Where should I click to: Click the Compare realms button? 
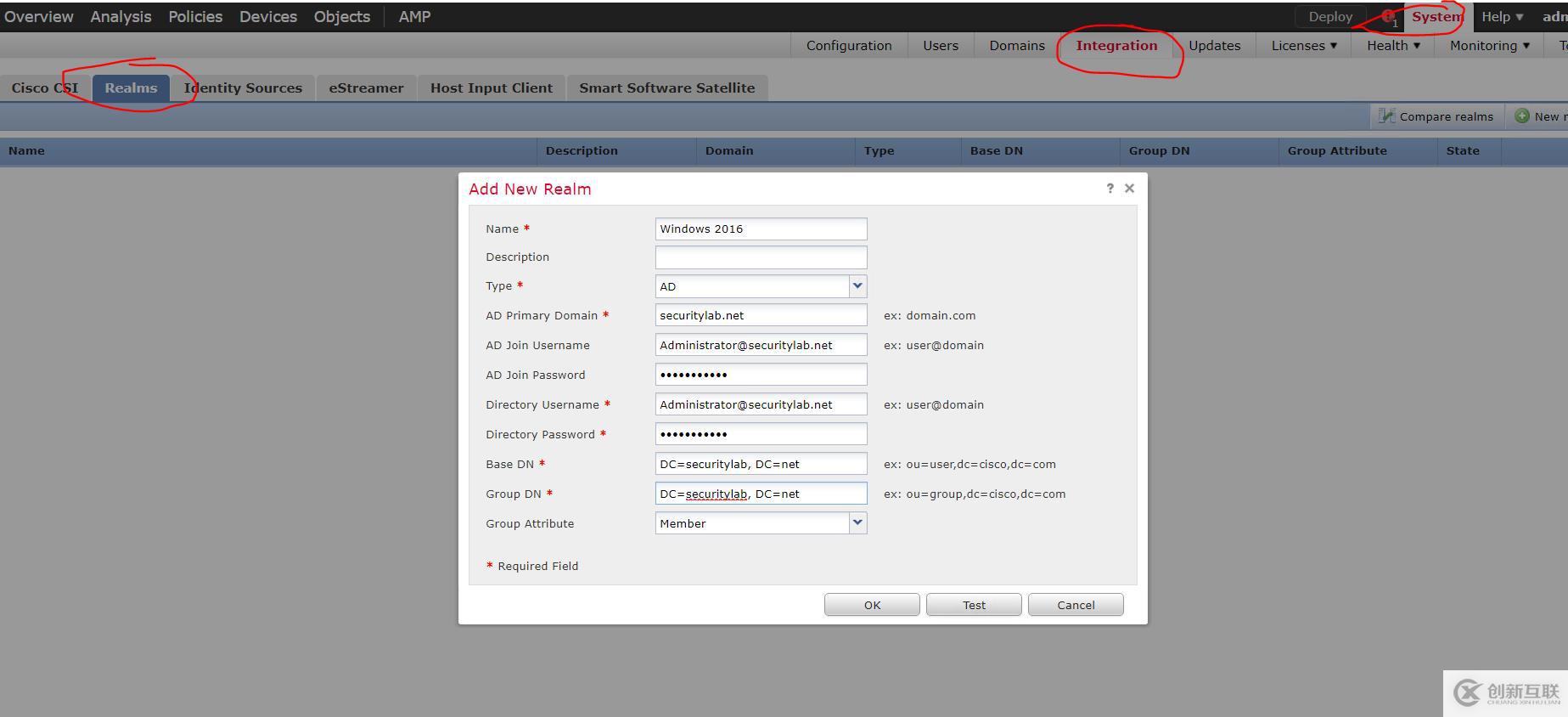tap(1436, 116)
